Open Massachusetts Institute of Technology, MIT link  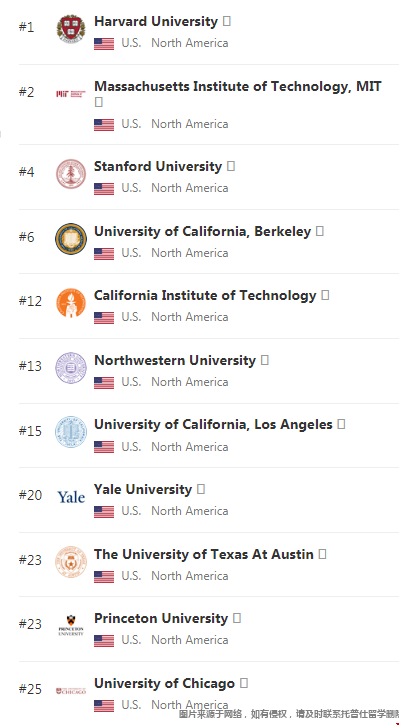pos(238,86)
